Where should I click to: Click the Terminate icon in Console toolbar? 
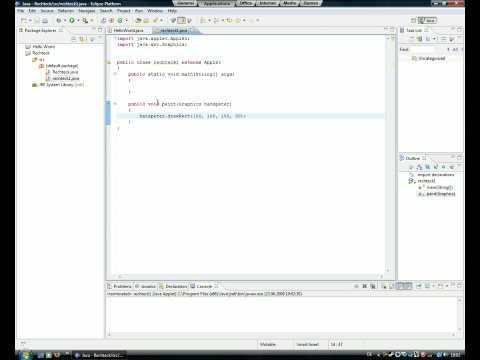356,286
